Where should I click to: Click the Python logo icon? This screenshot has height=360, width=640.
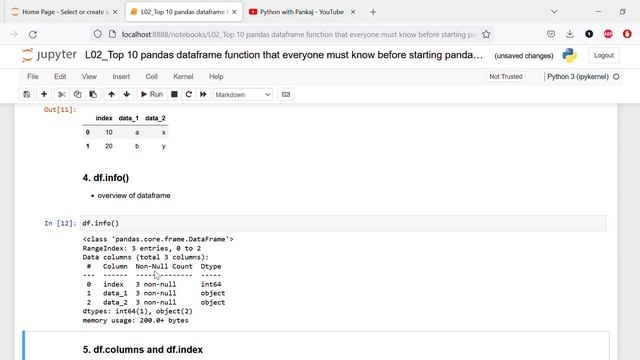pos(569,55)
